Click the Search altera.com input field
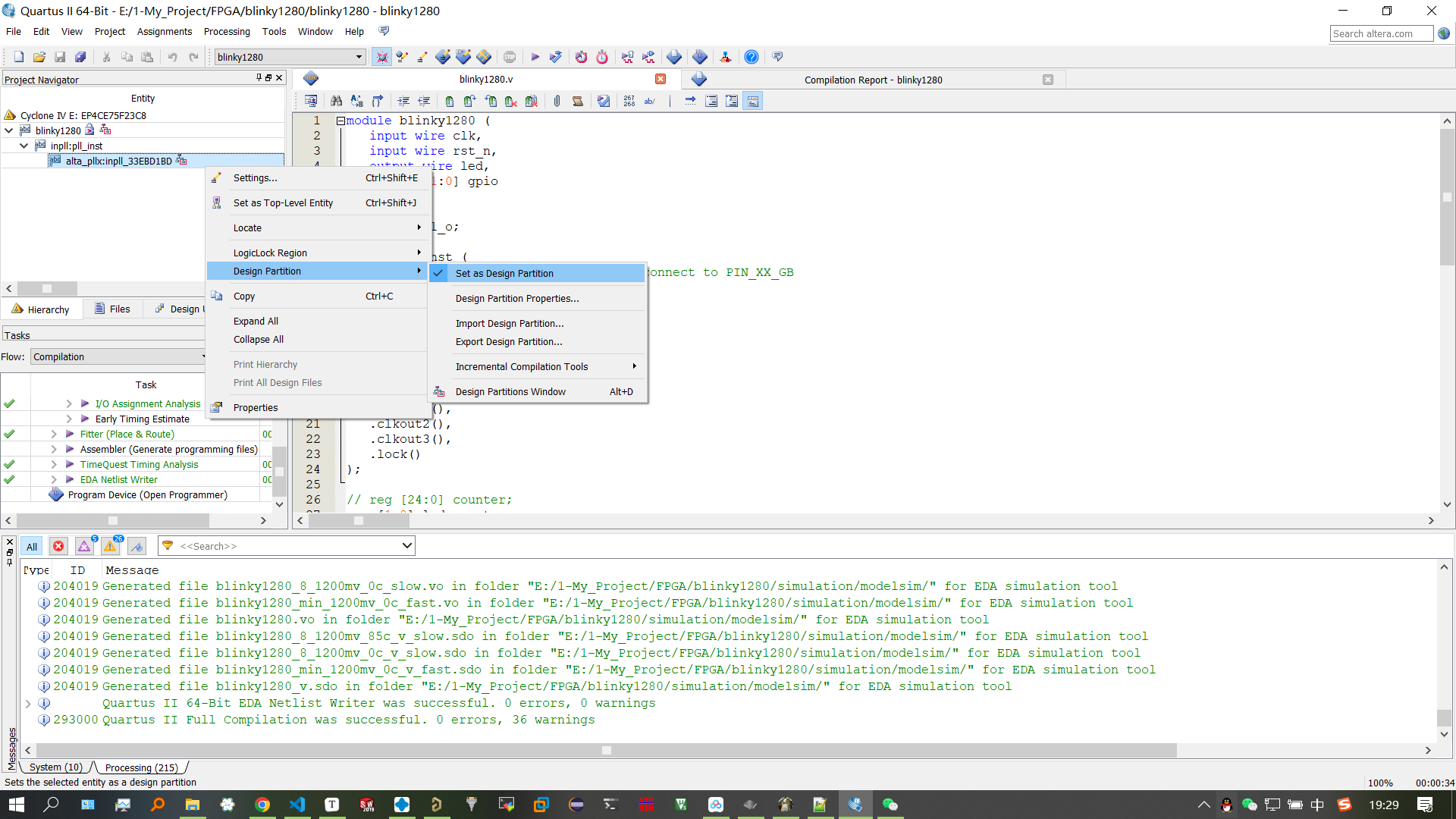Image resolution: width=1456 pixels, height=819 pixels. click(x=1381, y=33)
